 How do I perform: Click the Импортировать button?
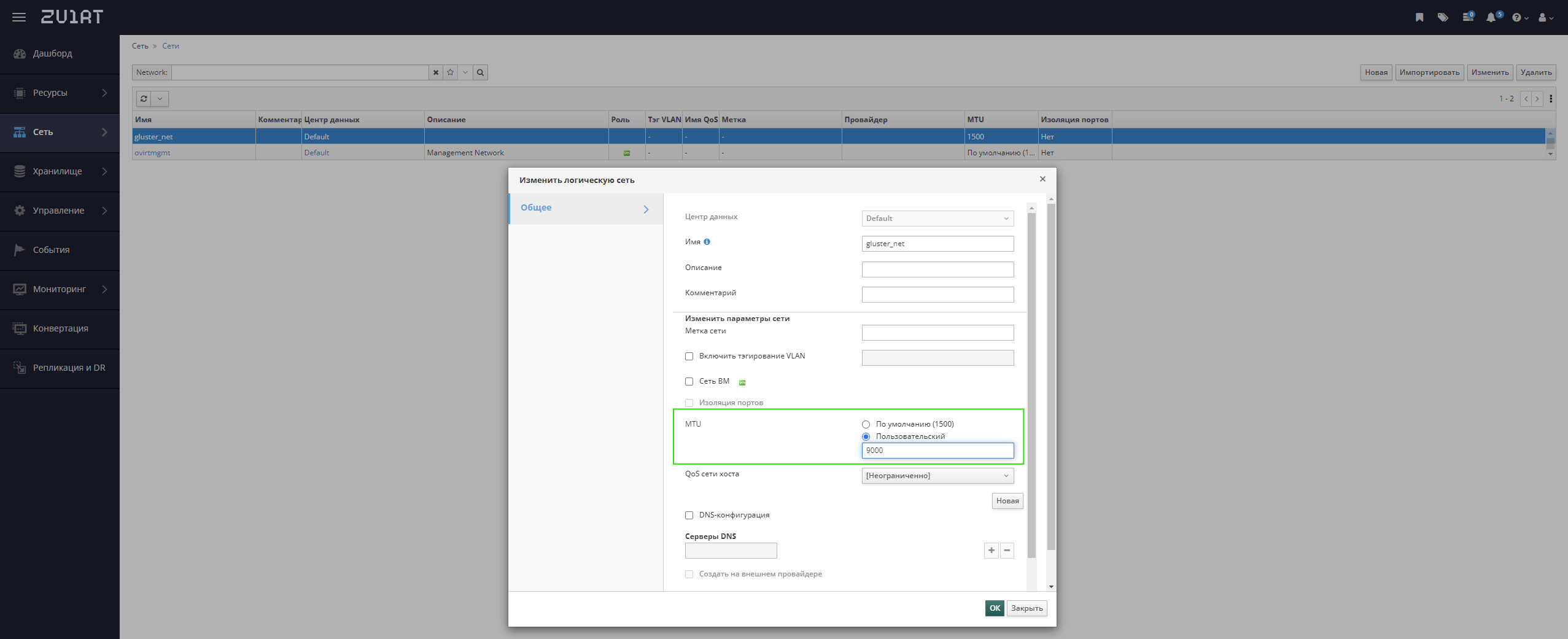(x=1429, y=72)
